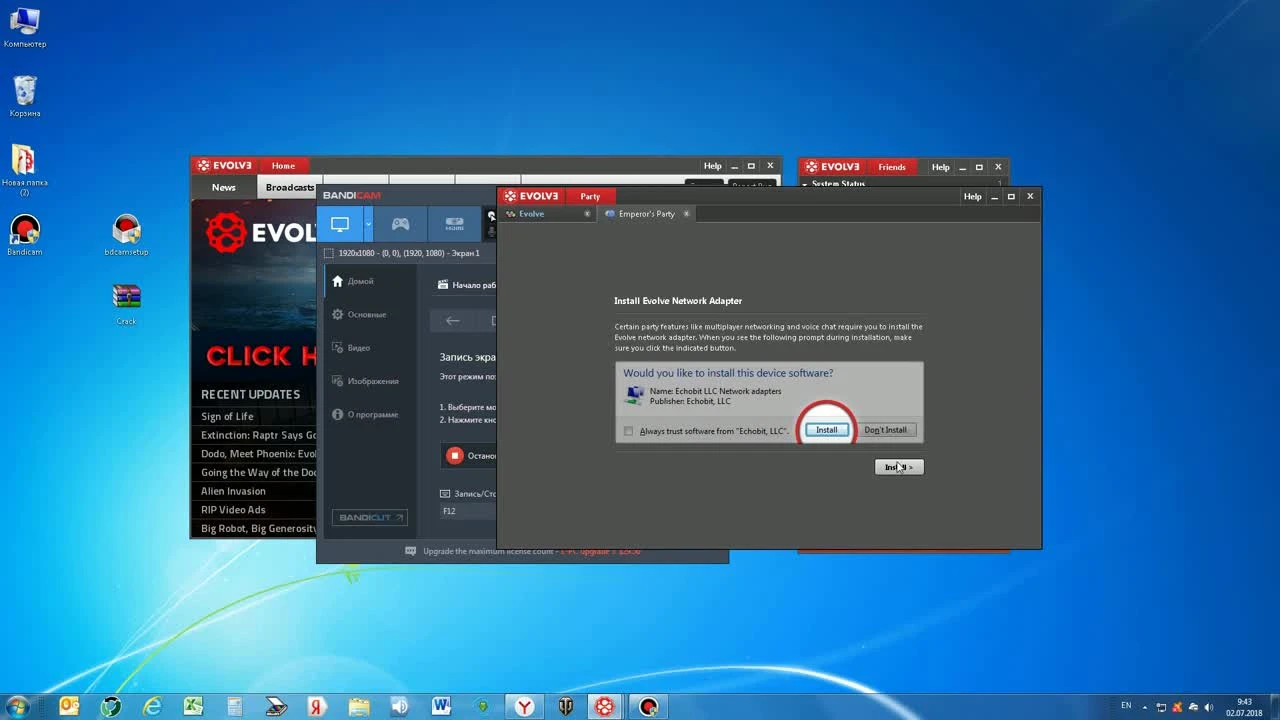
Task: Expand the screen recording mode dropdown arrow
Action: [368, 225]
